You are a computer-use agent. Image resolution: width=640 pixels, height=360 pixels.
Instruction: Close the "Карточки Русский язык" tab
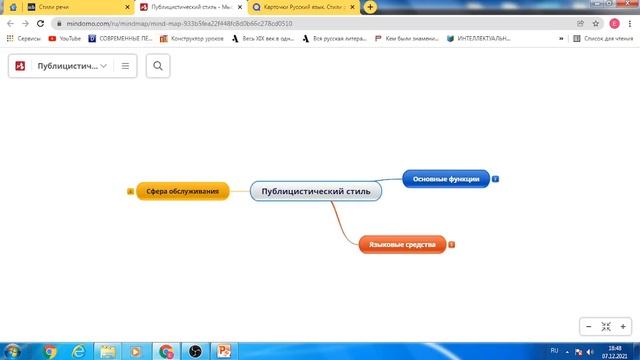tap(352, 7)
